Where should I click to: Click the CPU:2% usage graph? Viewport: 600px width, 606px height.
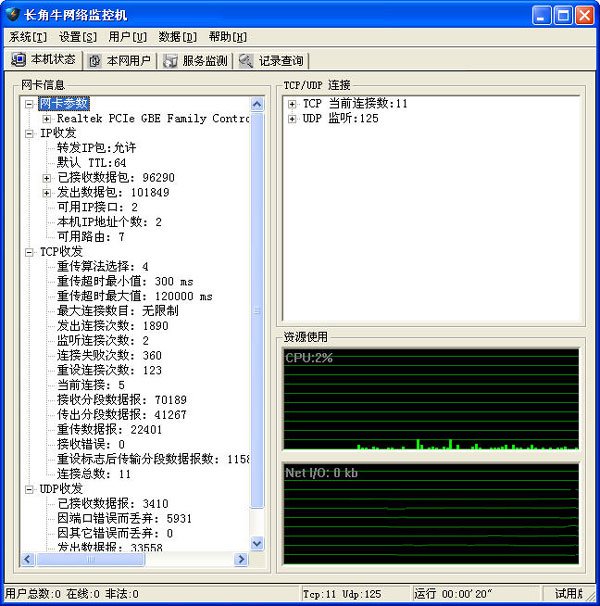point(431,399)
